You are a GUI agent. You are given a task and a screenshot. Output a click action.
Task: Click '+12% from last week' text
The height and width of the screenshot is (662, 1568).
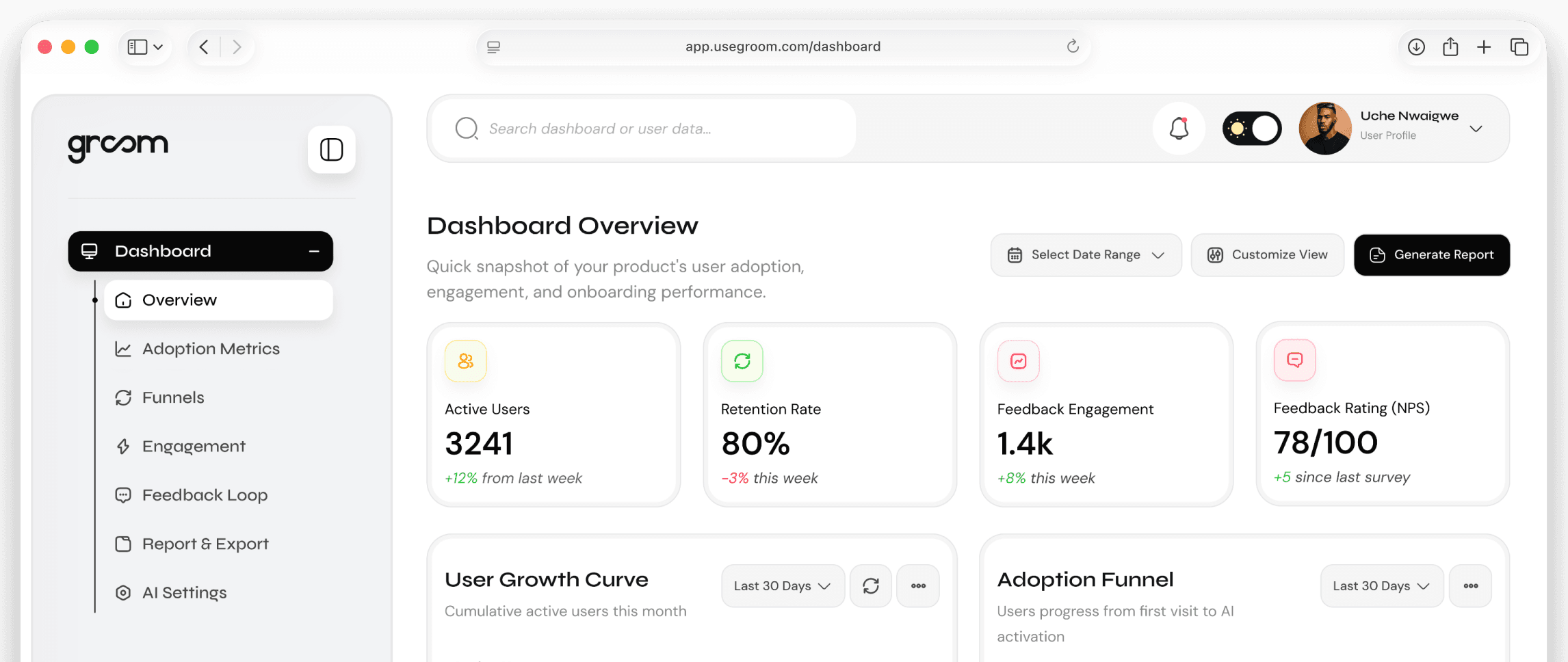pos(513,478)
